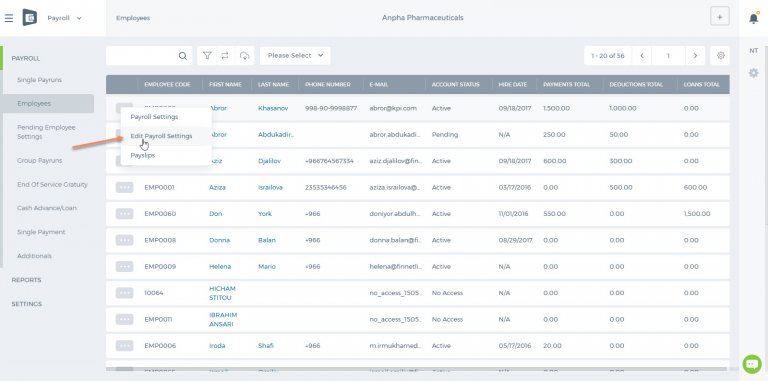This screenshot has height=381, width=768.
Task: Open the Please Select dropdown
Action: [295, 56]
